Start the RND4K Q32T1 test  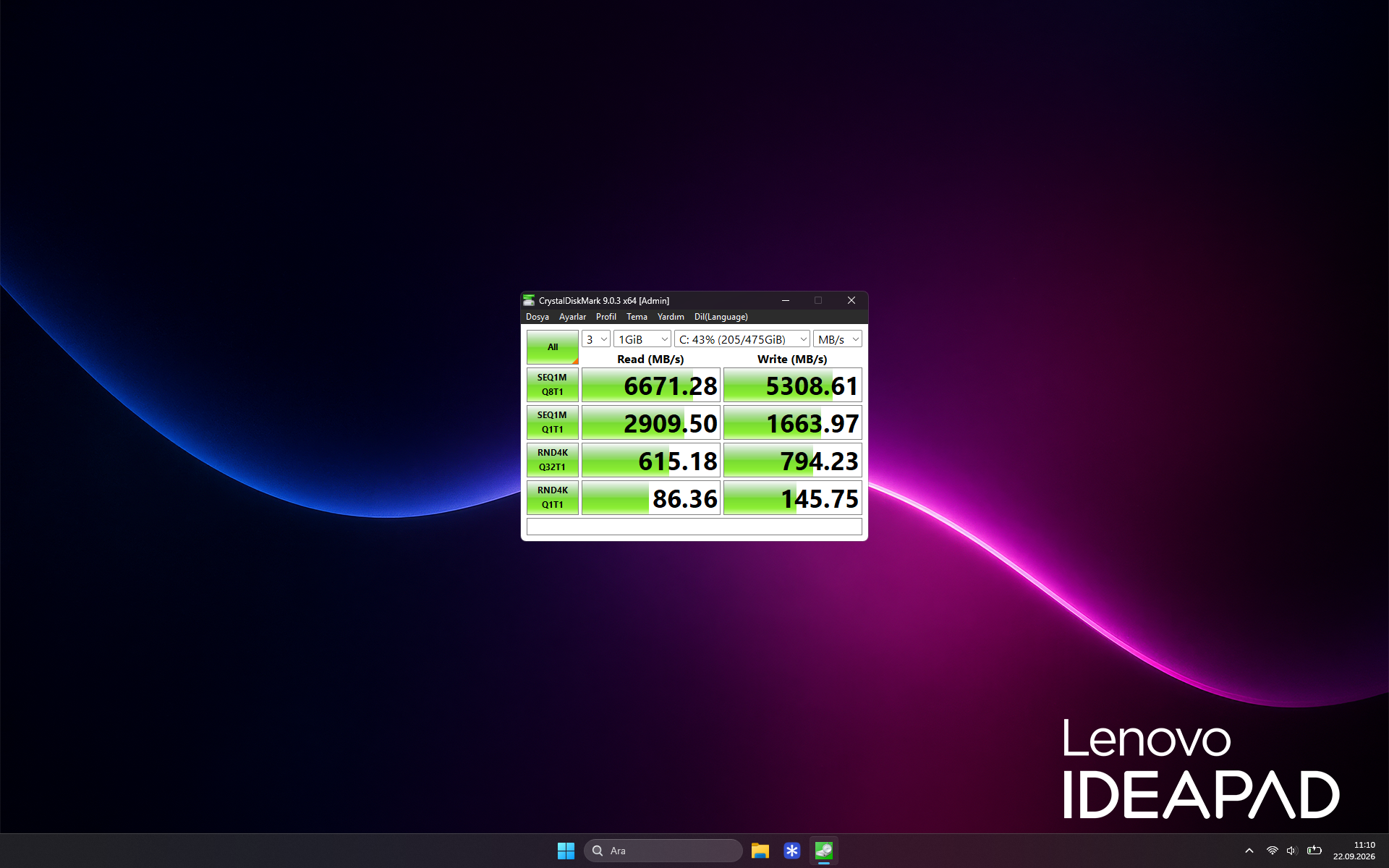[553, 460]
